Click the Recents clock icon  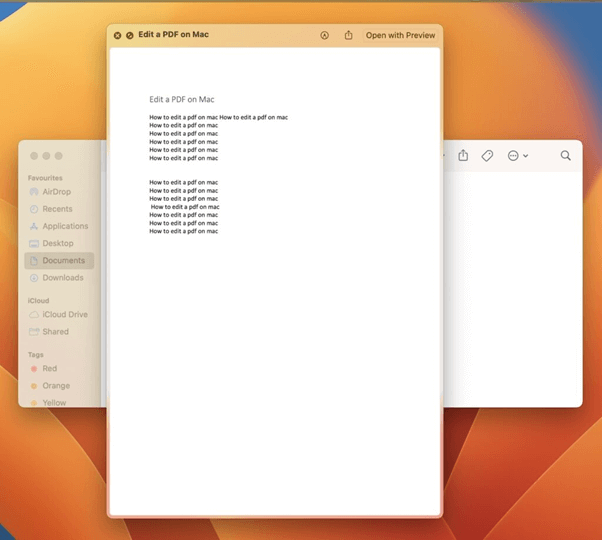point(34,209)
